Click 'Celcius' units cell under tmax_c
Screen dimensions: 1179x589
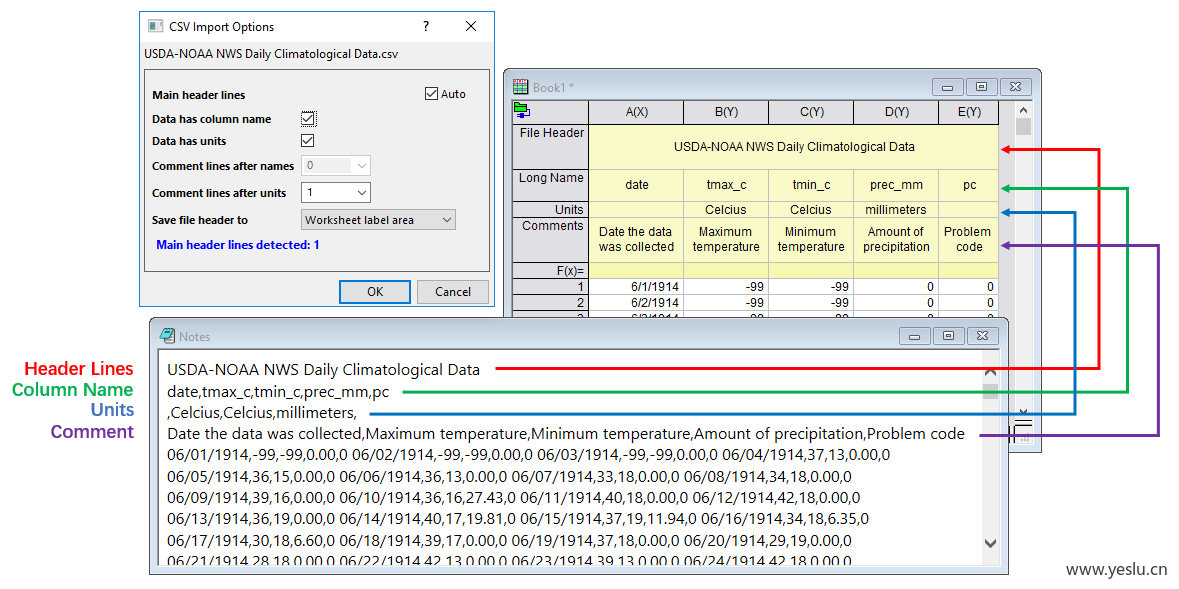point(726,209)
